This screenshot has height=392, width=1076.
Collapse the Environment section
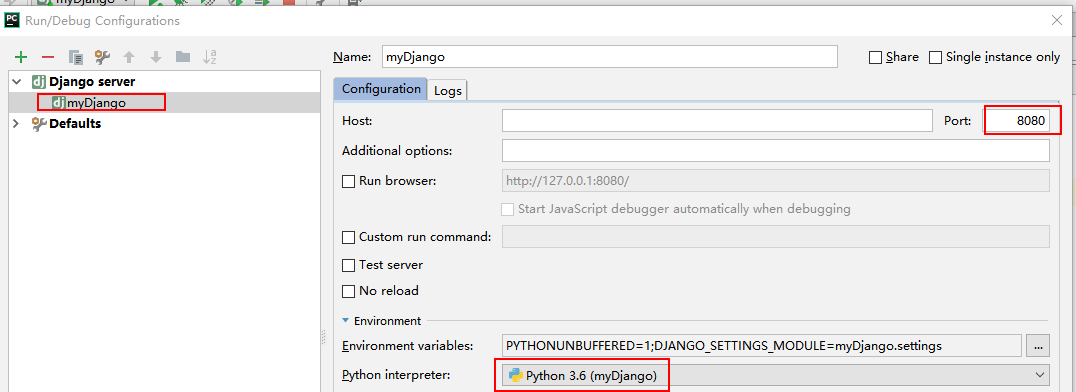pos(346,321)
